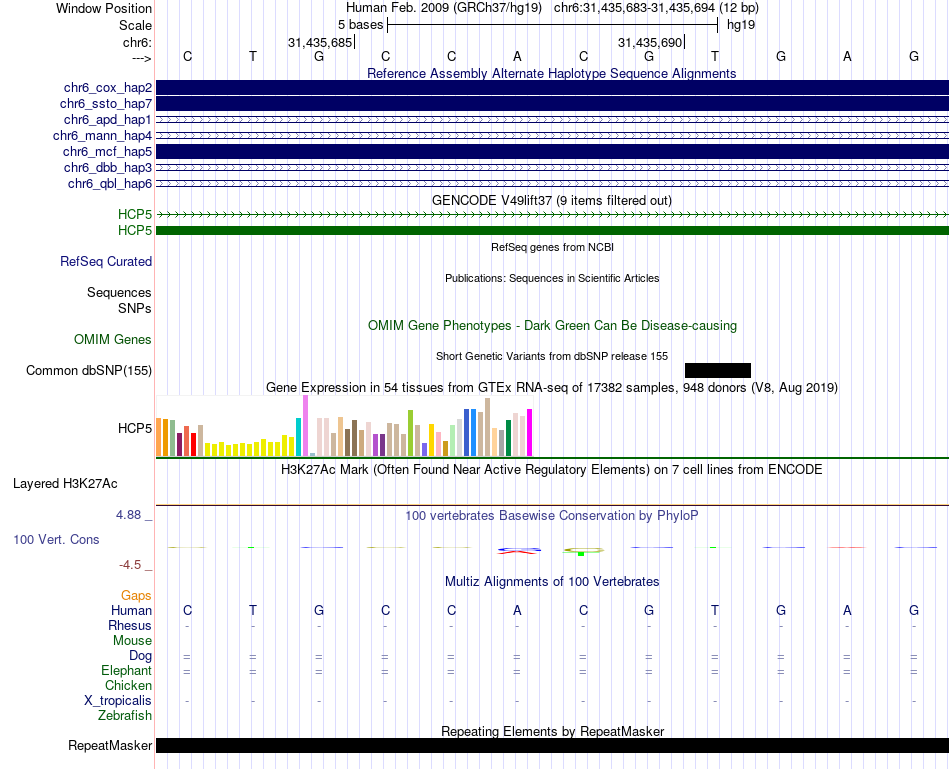Viewport: 950px width, 769px height.
Task: Click the OMIM Genes track label
Action: [113, 339]
